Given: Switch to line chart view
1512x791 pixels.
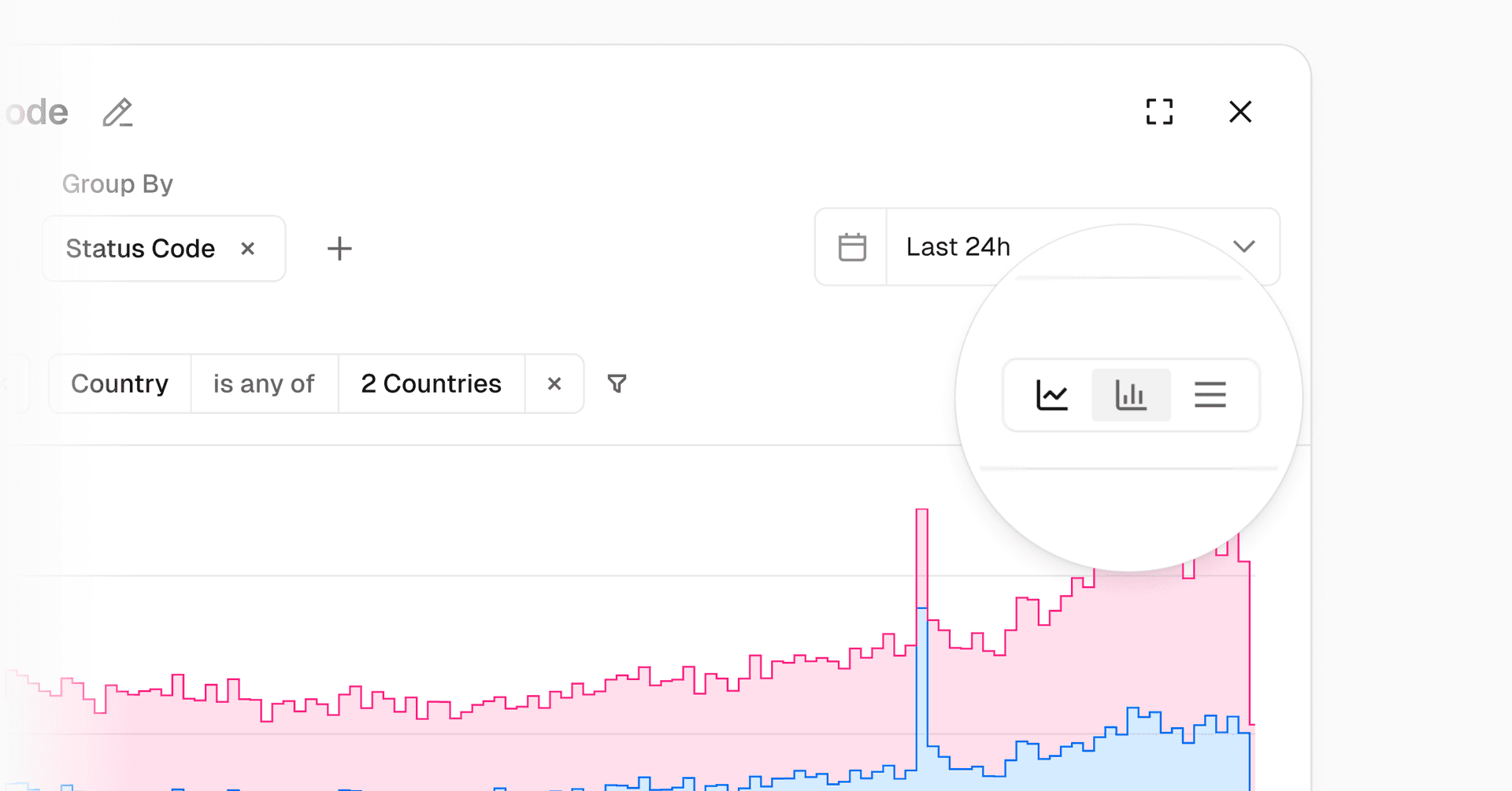Looking at the screenshot, I should point(1052,395).
